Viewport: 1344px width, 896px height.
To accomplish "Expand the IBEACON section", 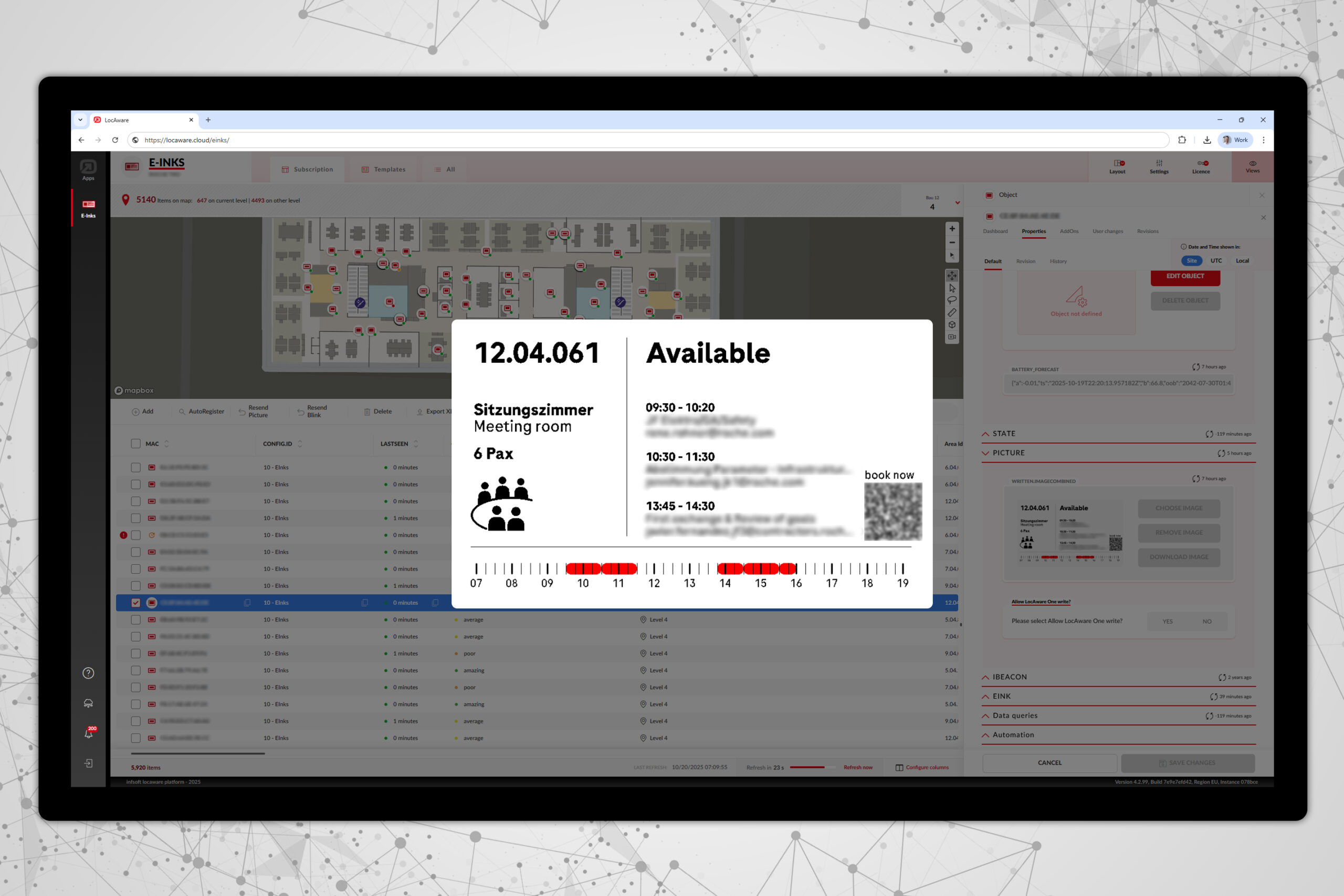I will pyautogui.click(x=1009, y=677).
